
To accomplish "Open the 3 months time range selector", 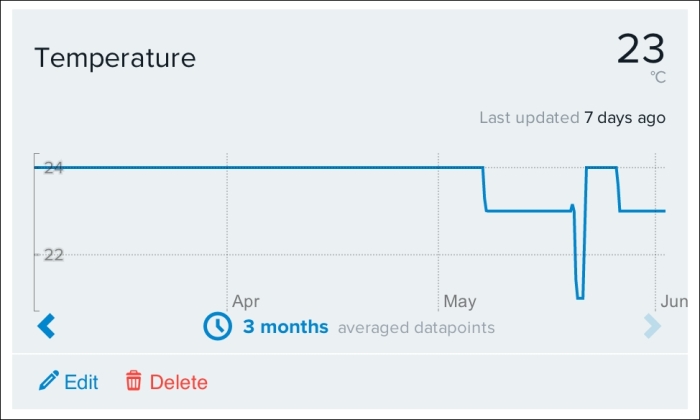I will (x=285, y=327).
